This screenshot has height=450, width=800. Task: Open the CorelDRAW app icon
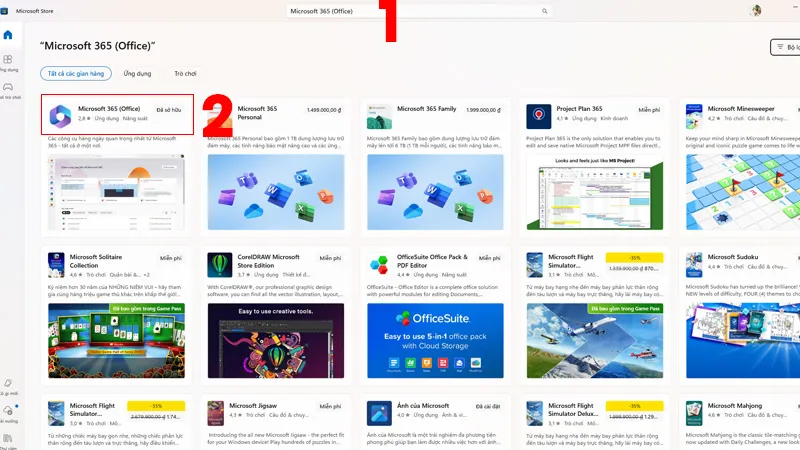coord(219,265)
